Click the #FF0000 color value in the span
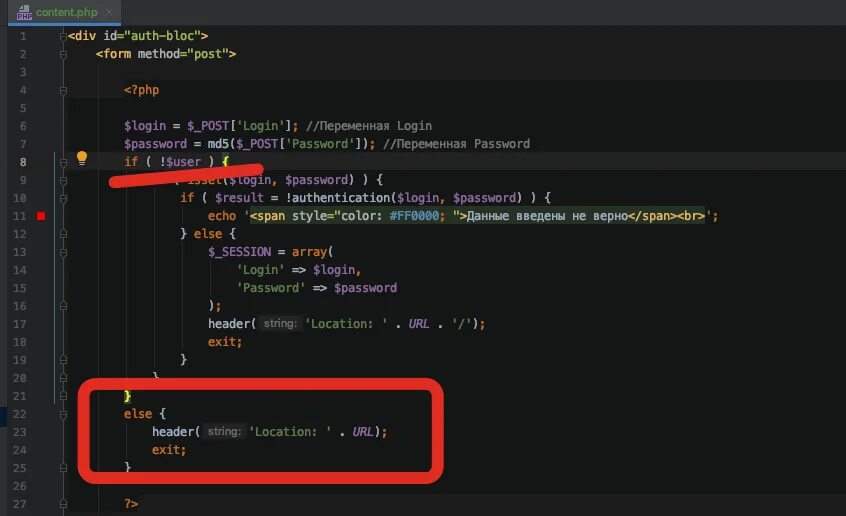The image size is (846, 516). 414,216
